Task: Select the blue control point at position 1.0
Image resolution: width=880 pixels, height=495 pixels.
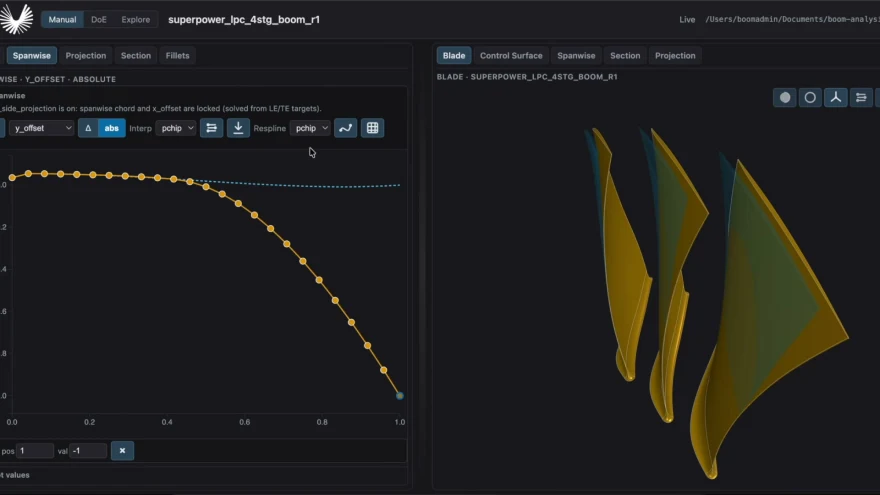Action: [400, 396]
